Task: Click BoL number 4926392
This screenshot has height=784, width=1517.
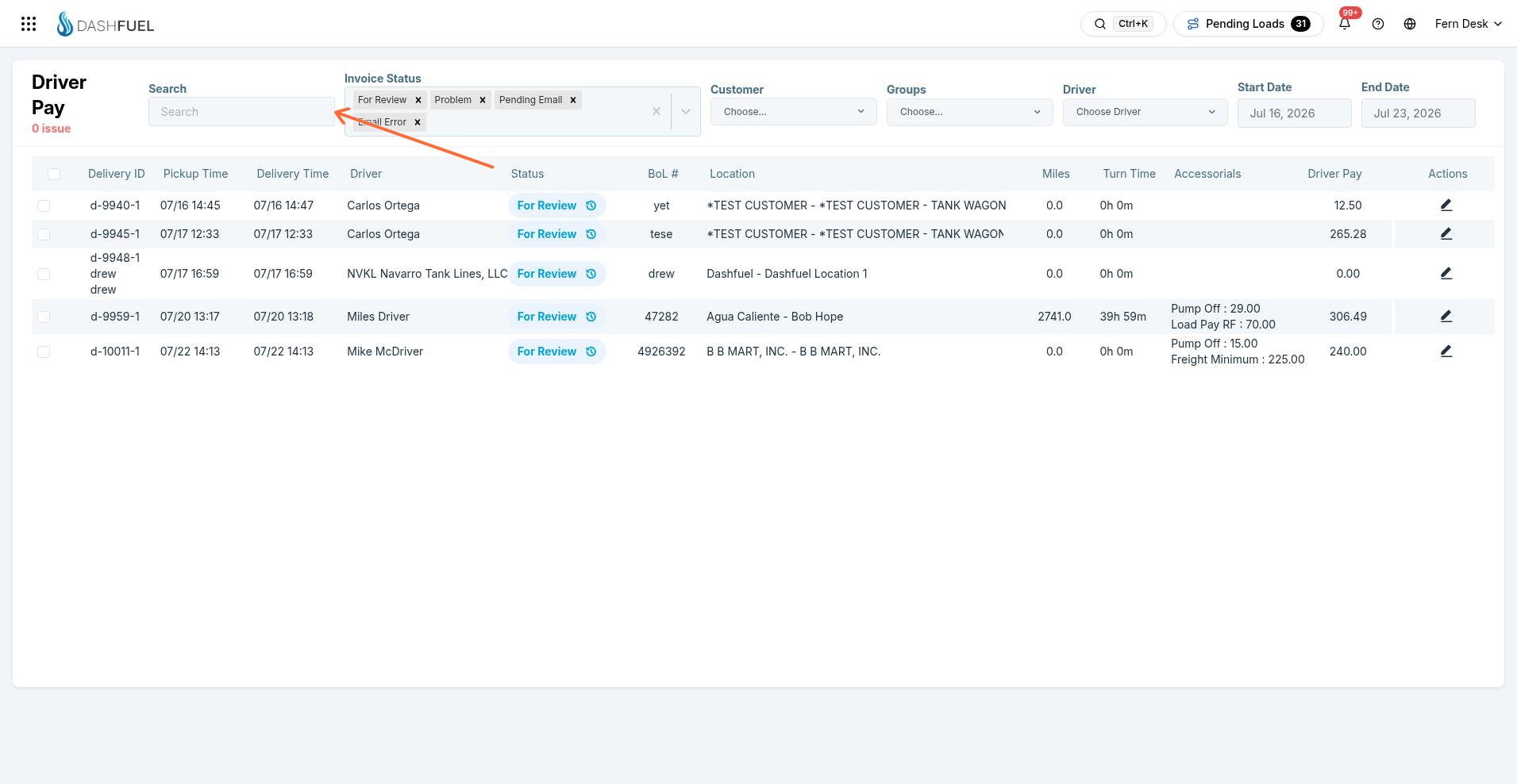Action: (661, 352)
